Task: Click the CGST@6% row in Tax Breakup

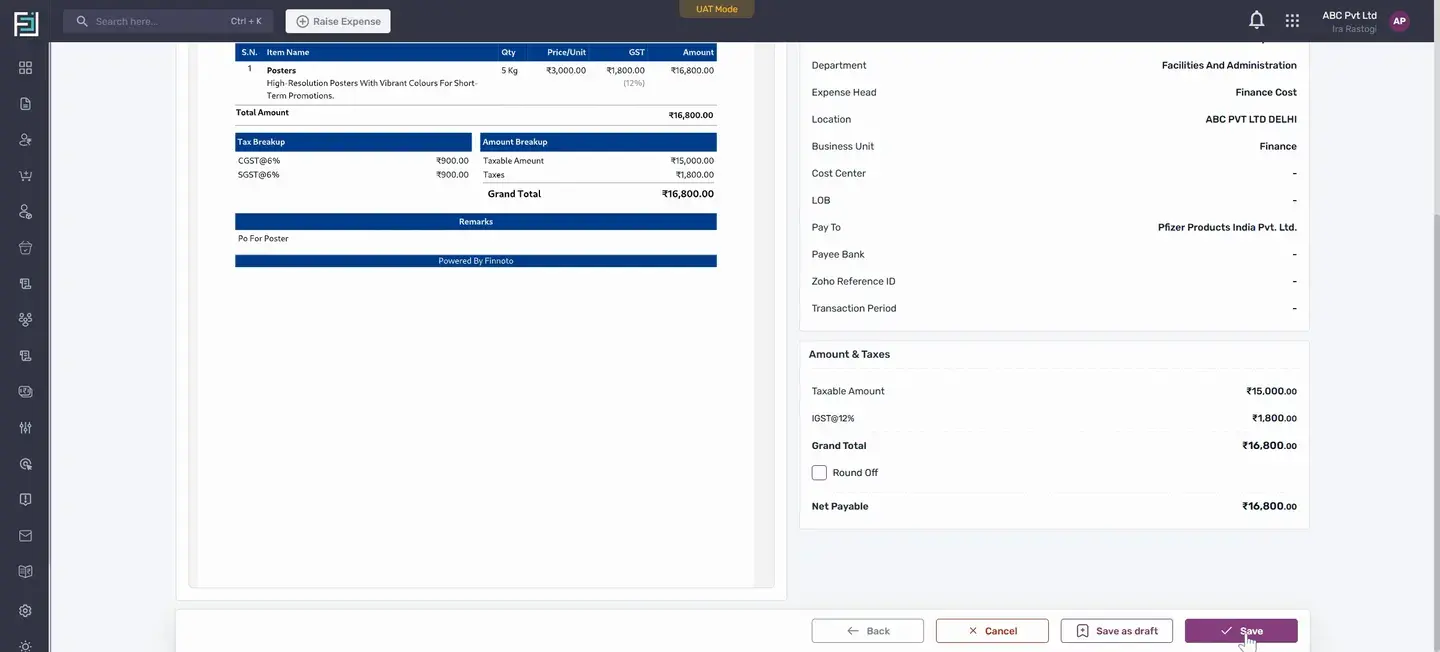Action: tap(353, 160)
